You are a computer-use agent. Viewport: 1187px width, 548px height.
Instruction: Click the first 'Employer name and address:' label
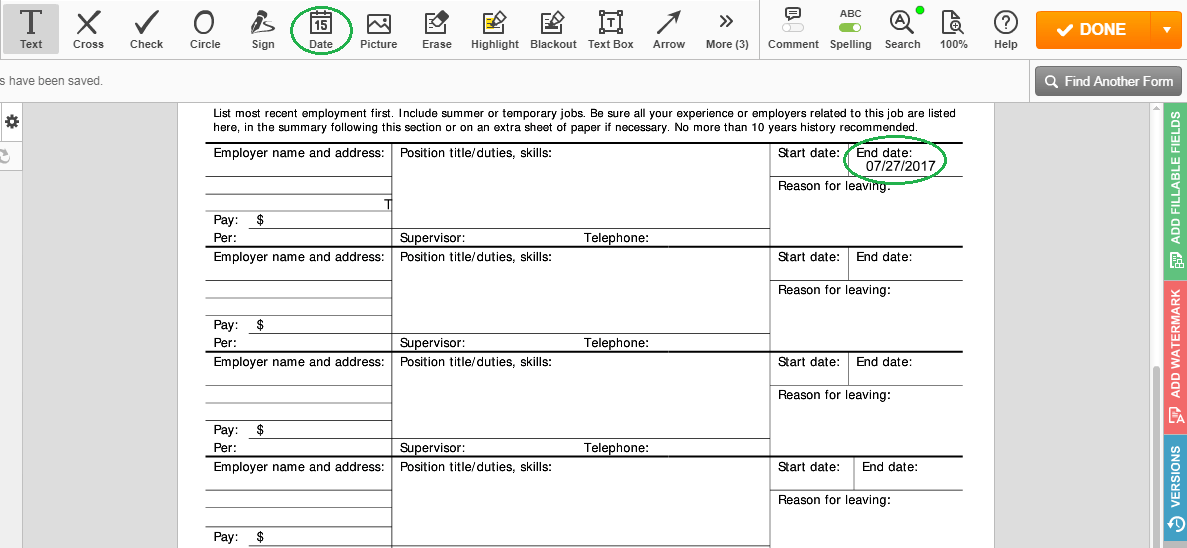299,153
